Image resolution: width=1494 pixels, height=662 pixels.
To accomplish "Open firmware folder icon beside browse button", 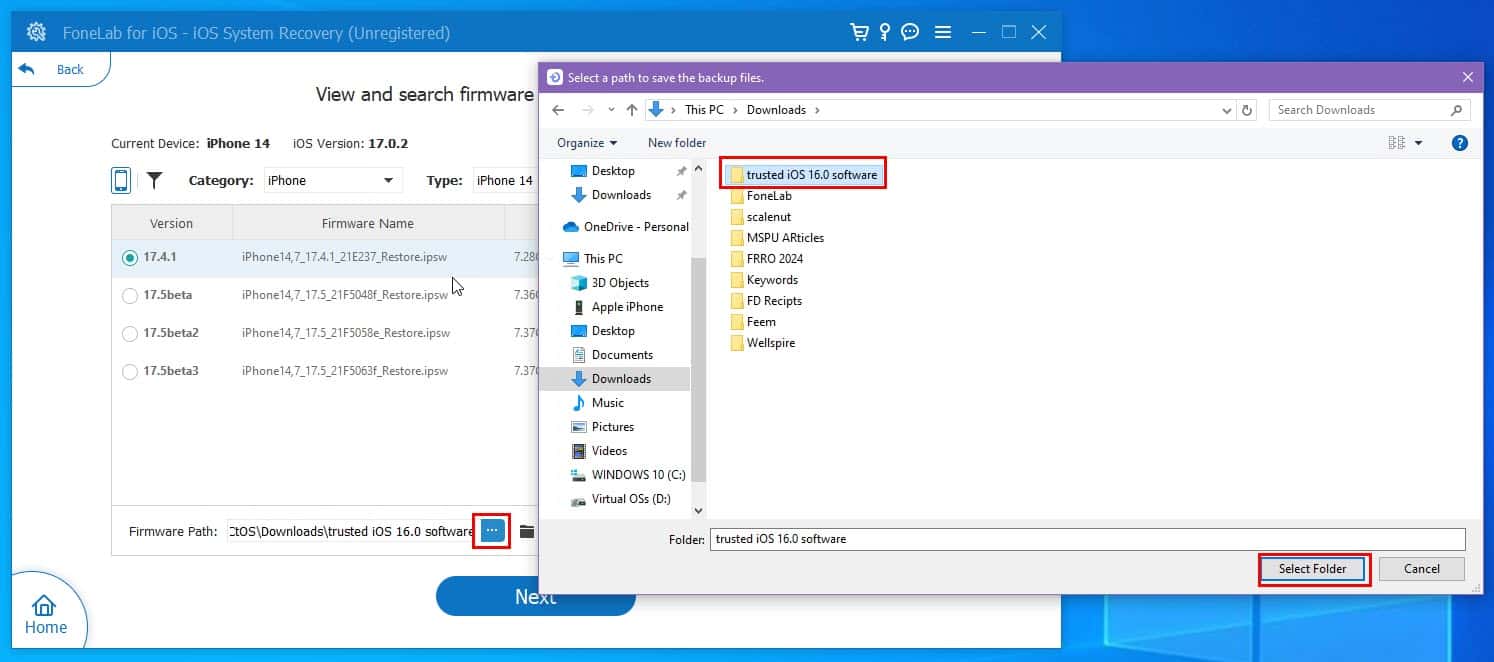I will tap(527, 531).
